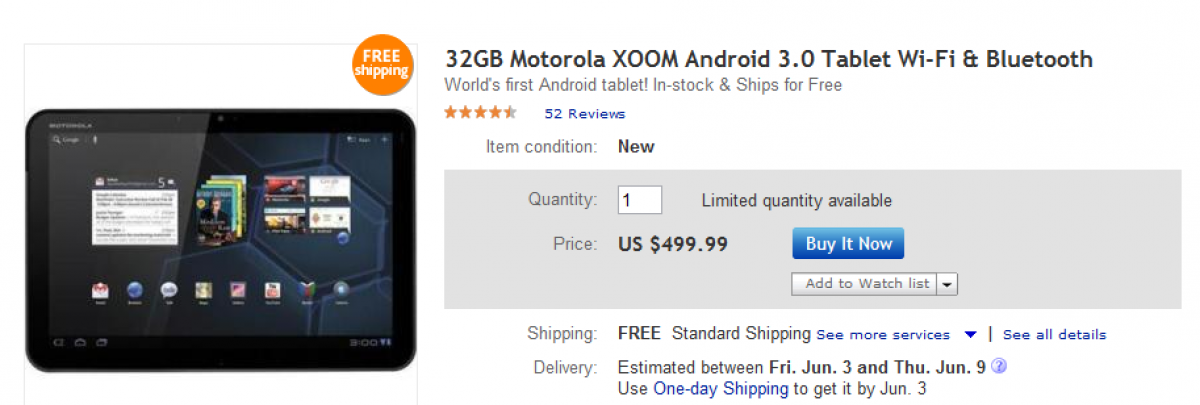Click the Add to Watch list button

pyautogui.click(x=866, y=284)
